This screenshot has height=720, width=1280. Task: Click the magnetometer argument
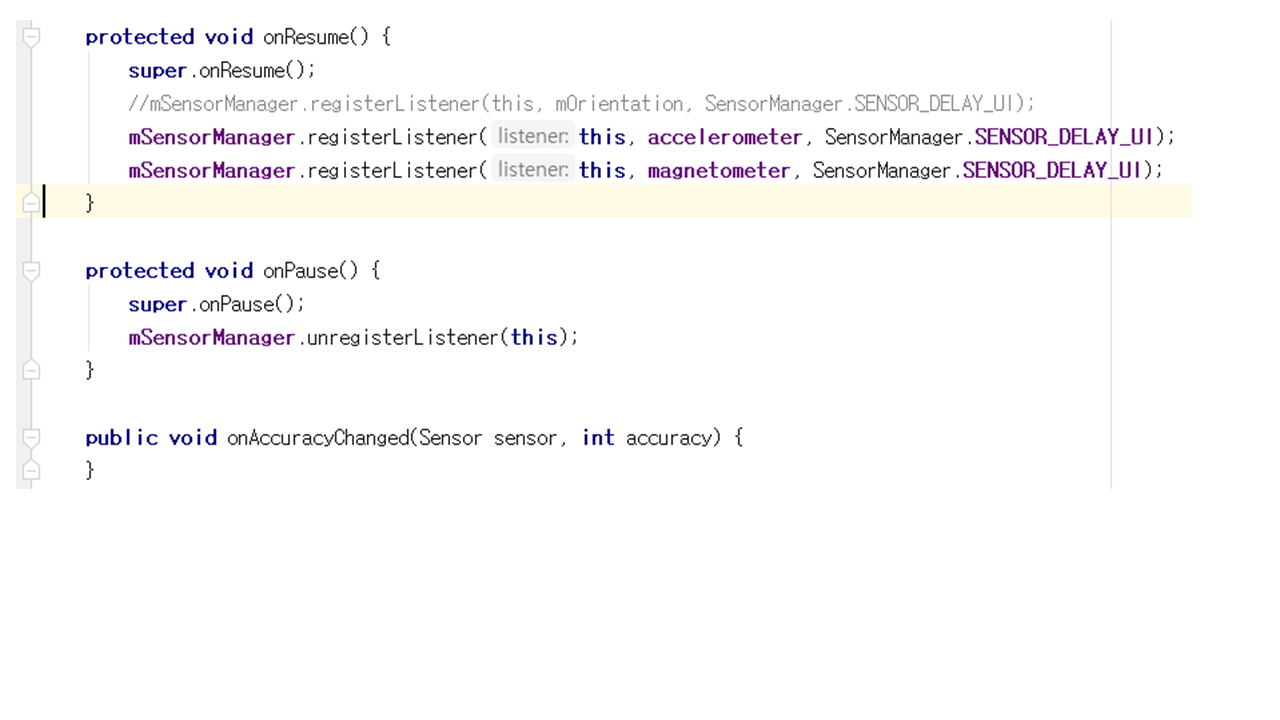718,171
